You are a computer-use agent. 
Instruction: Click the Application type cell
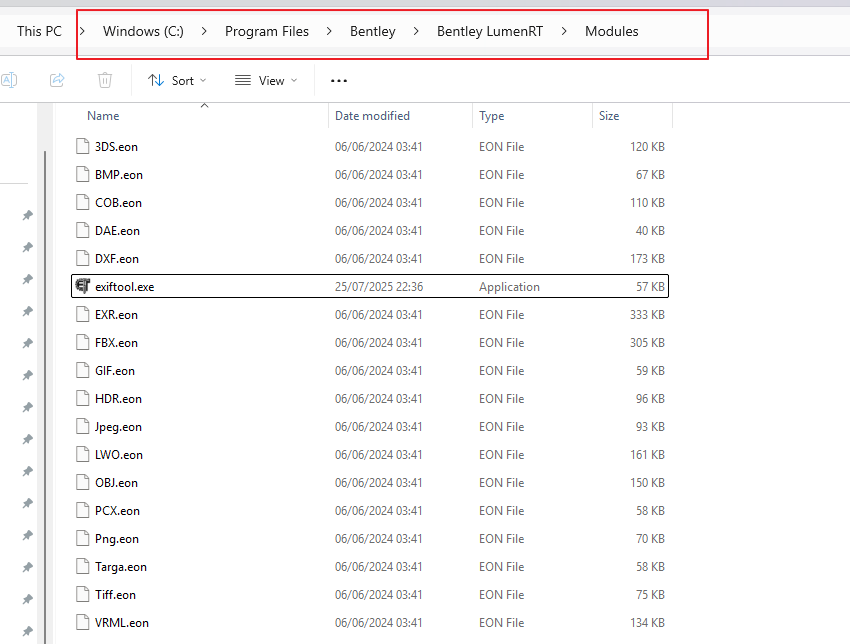click(x=509, y=287)
